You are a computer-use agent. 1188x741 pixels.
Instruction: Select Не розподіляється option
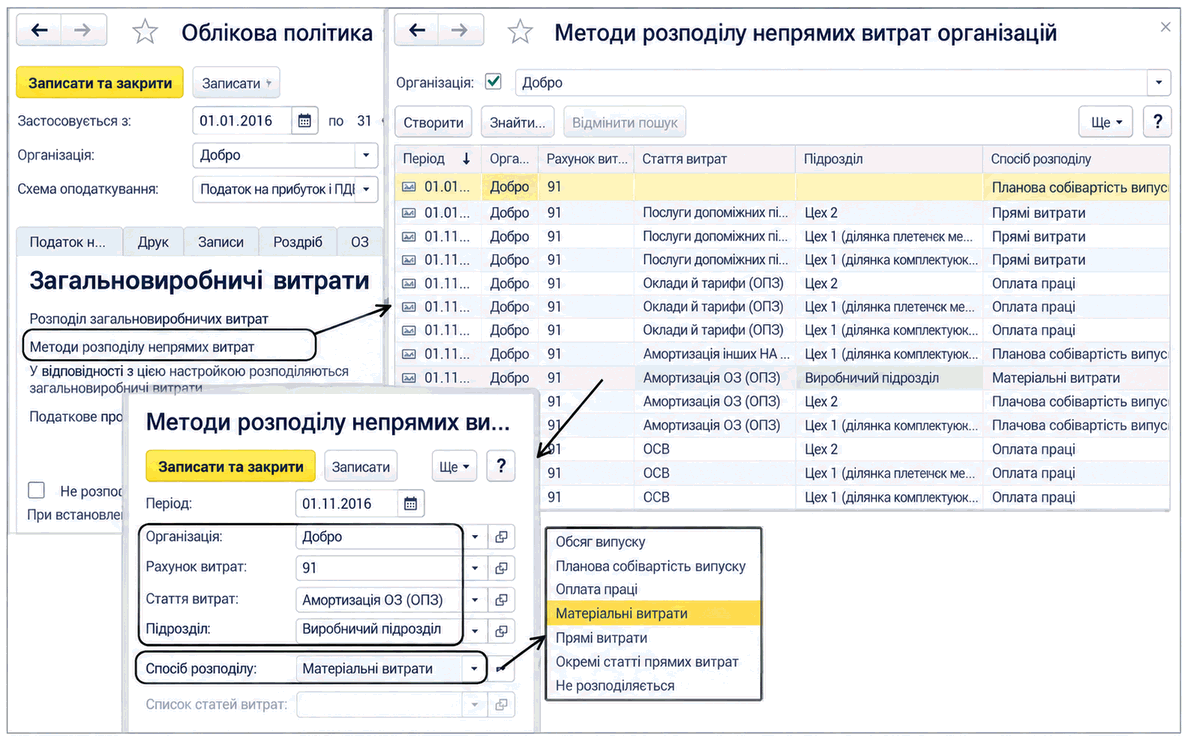coord(653,686)
